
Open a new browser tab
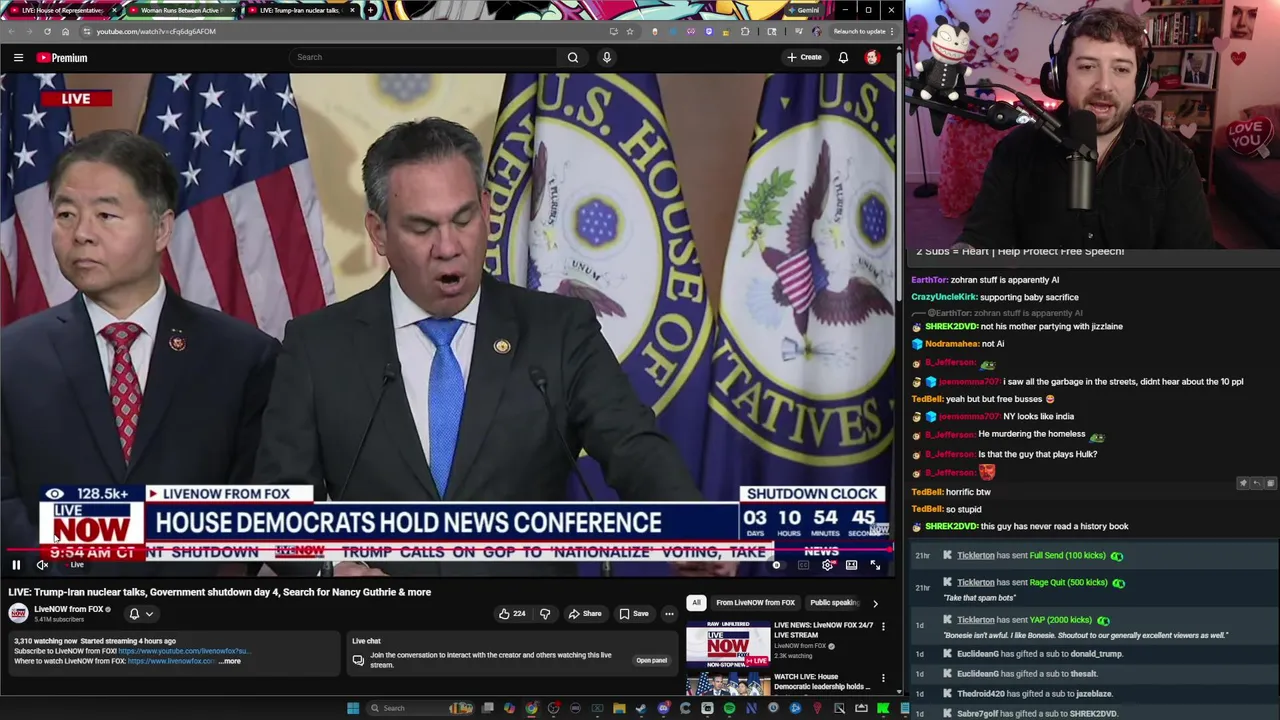point(371,10)
